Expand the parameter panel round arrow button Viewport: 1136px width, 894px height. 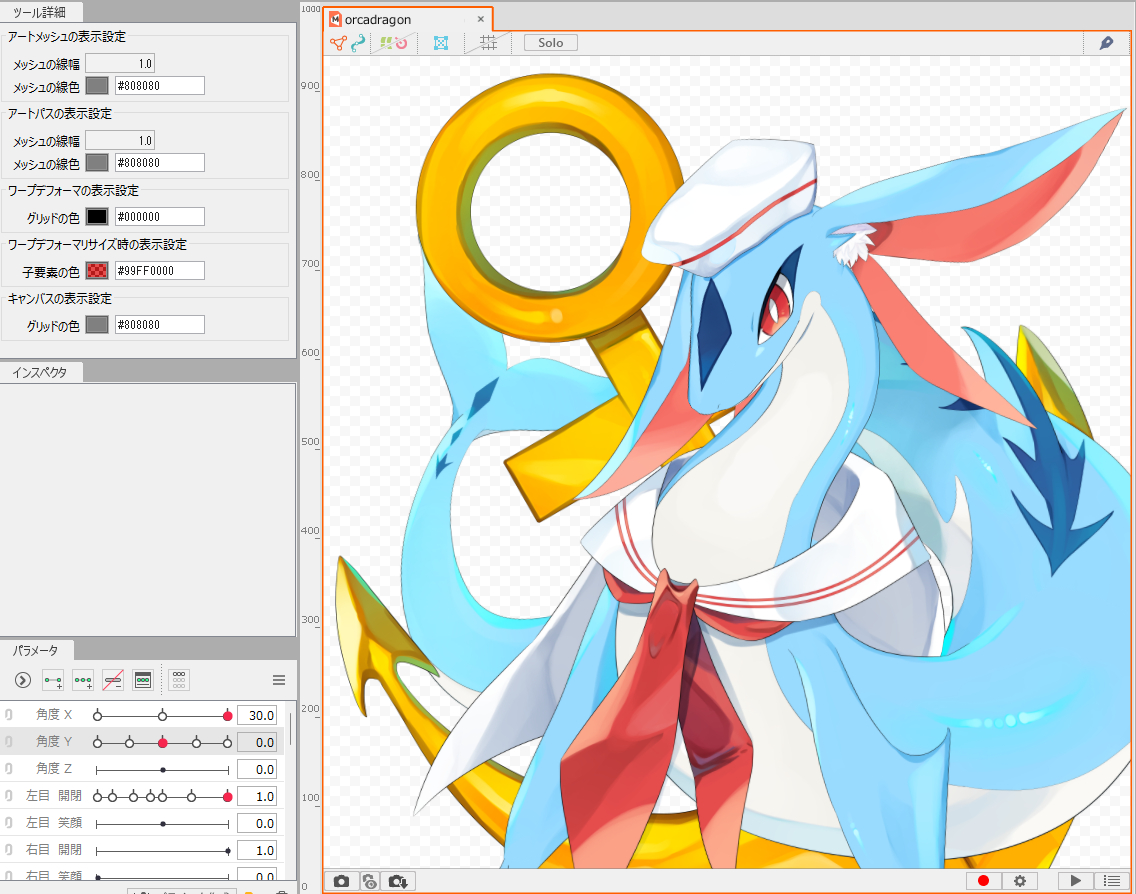coord(22,680)
